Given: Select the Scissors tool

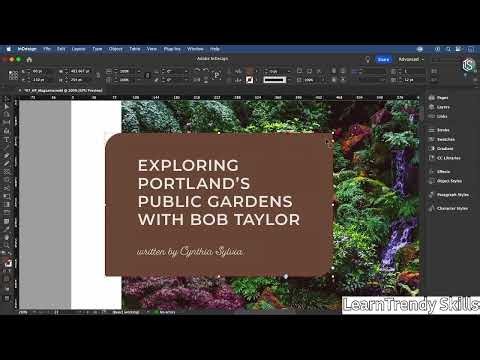Looking at the screenshot, I should tap(7, 188).
